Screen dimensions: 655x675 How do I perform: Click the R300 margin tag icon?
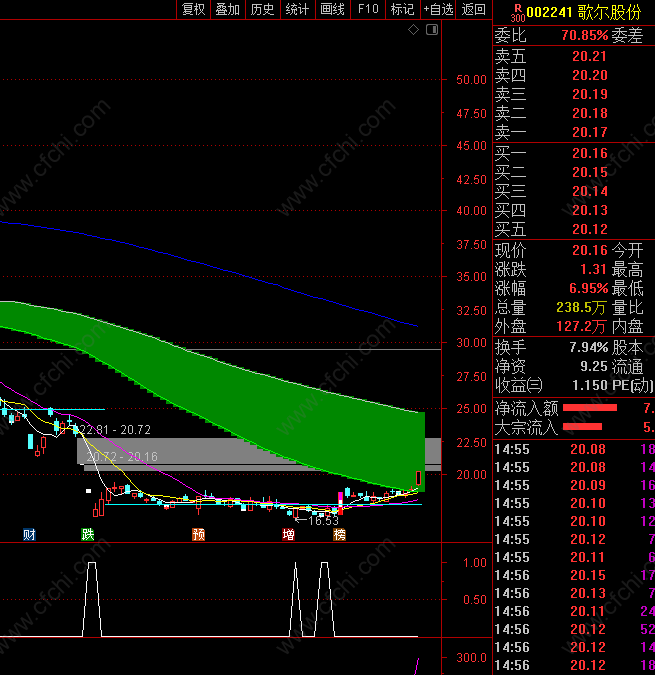518,13
